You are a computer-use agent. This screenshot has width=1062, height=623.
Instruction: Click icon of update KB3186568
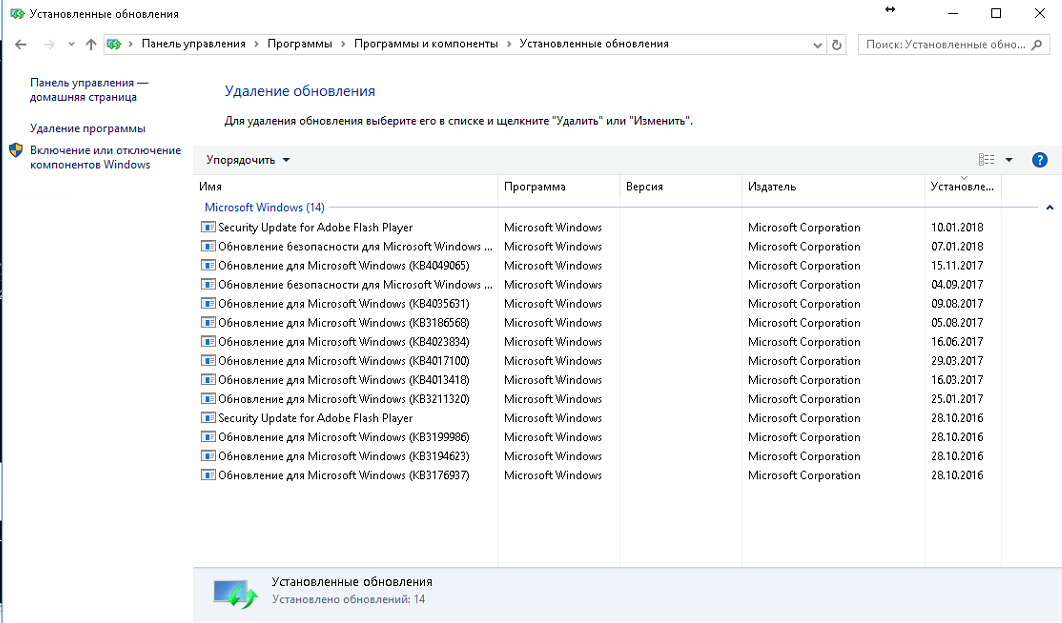pyautogui.click(x=208, y=322)
